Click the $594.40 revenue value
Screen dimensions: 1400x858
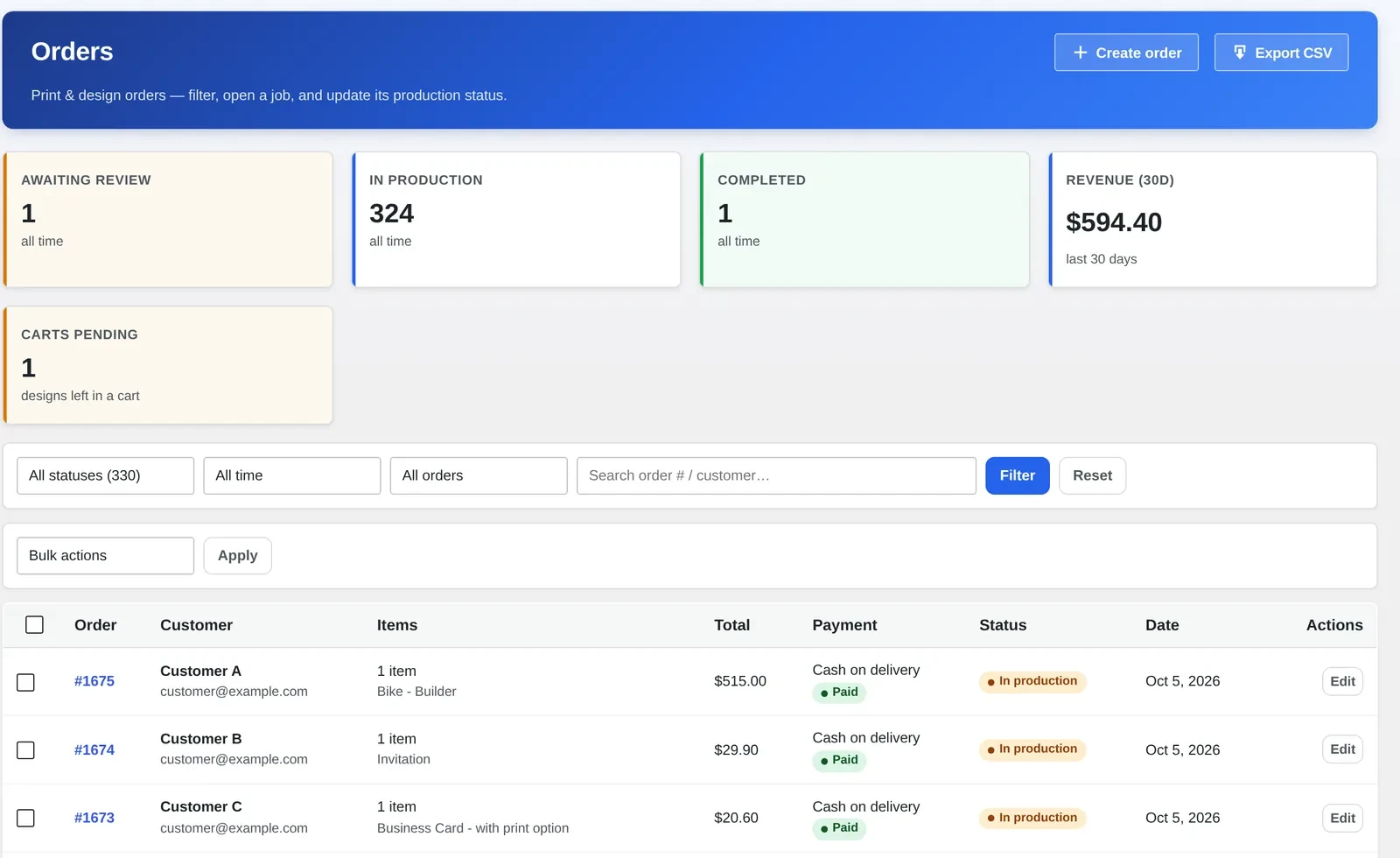click(1114, 222)
